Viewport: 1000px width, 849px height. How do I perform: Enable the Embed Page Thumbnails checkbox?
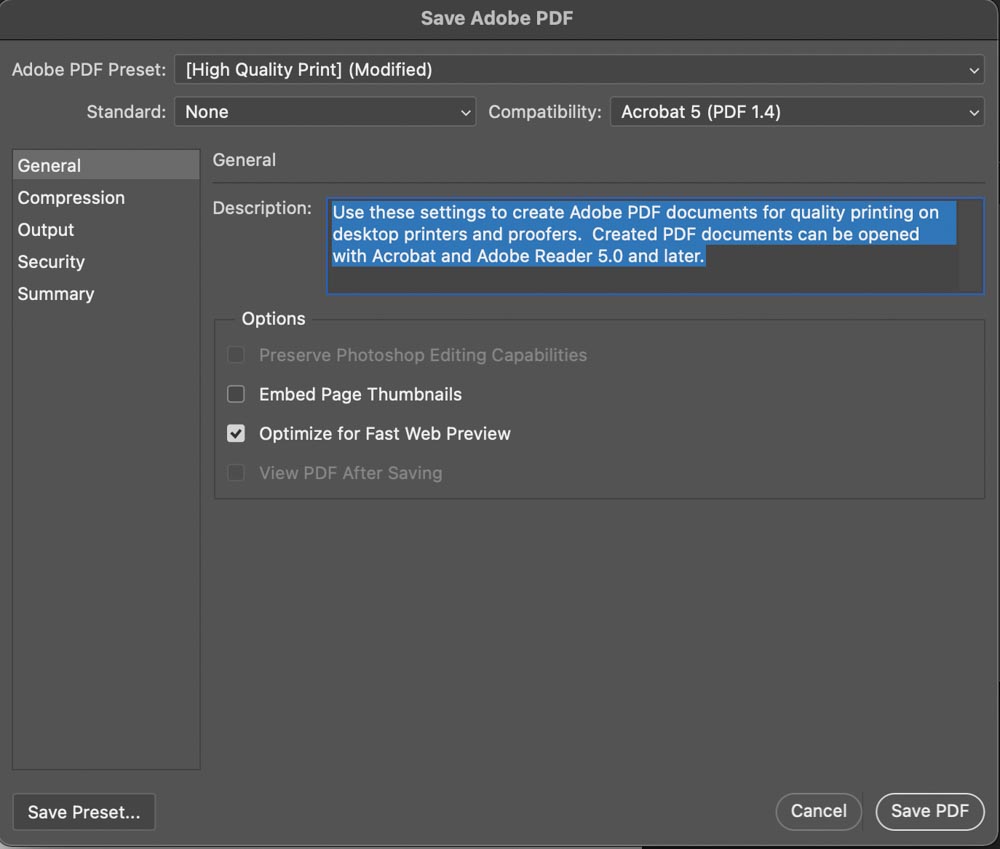click(x=236, y=394)
